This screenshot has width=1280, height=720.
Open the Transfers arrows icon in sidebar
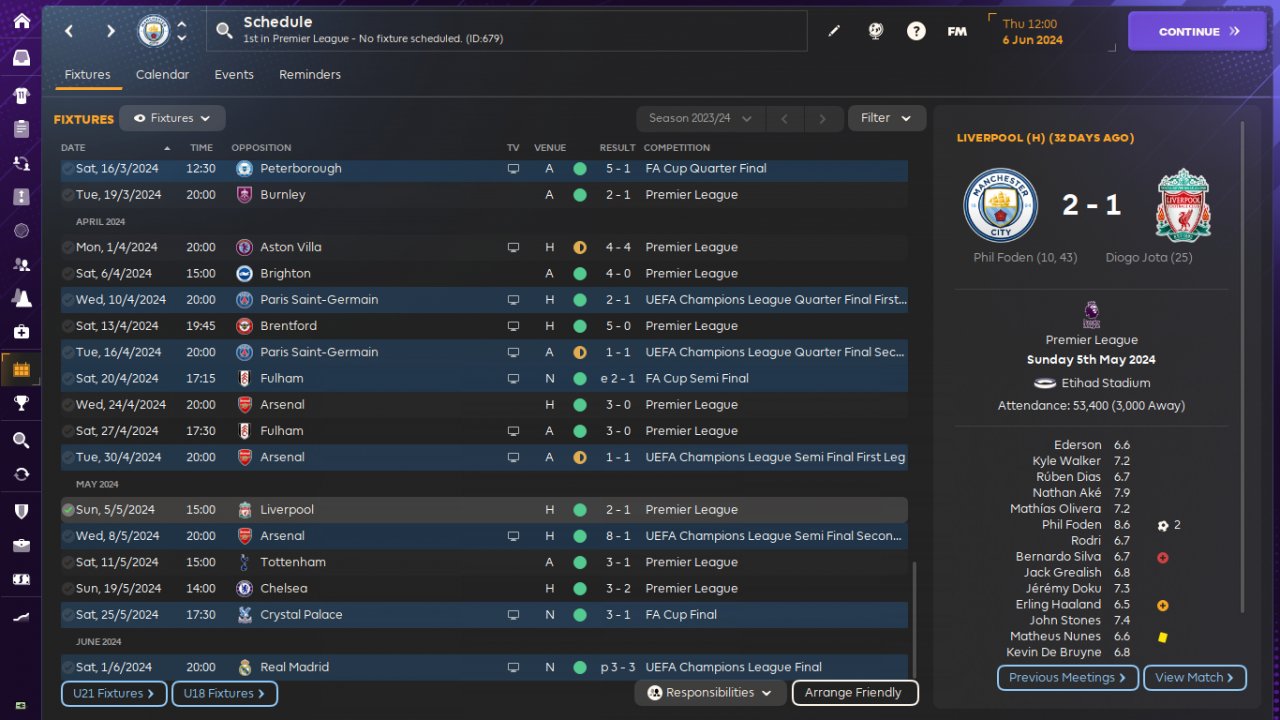coord(21,474)
